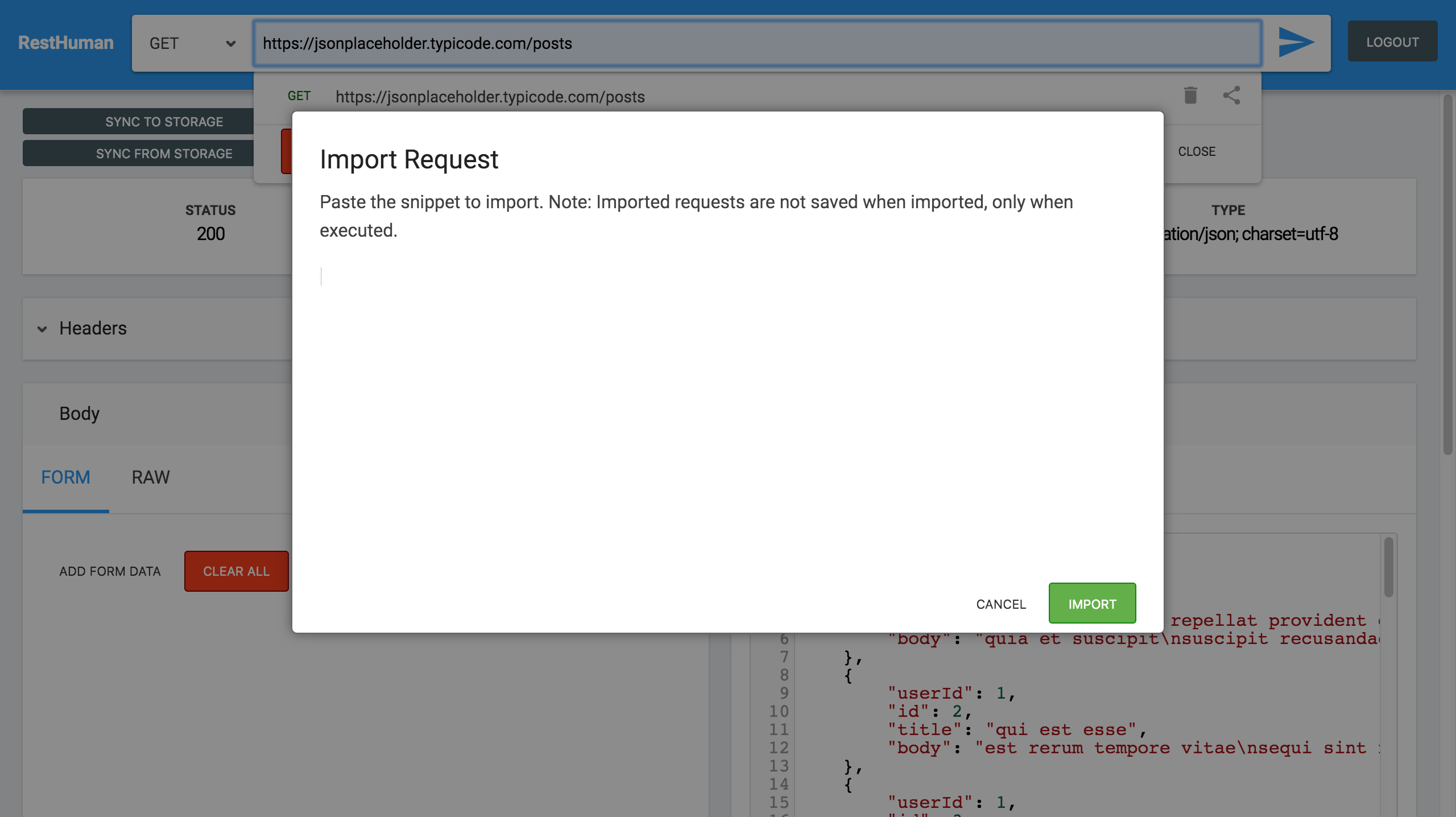Click CANCEL in Import Request dialog

click(1001, 604)
